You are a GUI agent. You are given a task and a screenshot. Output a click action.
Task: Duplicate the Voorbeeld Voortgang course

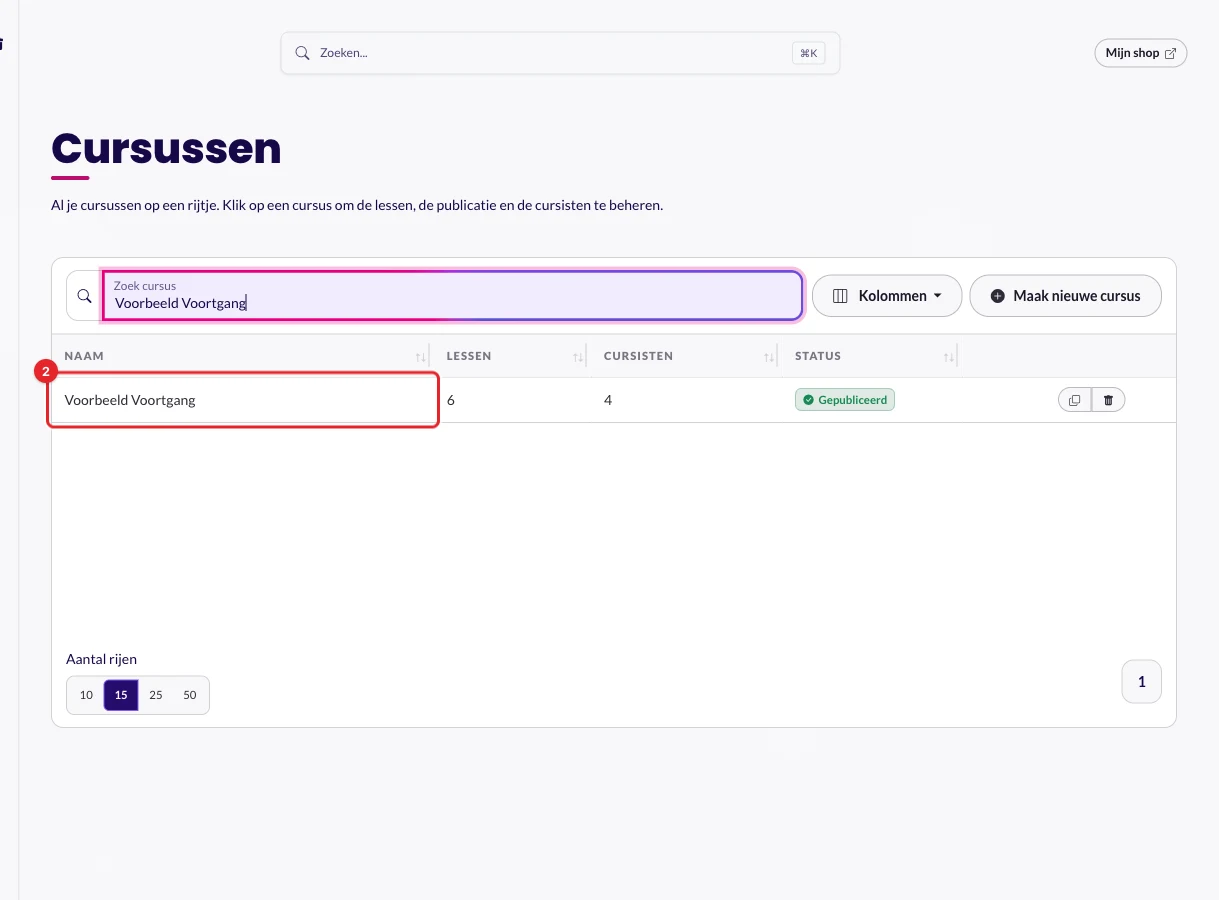point(1074,400)
